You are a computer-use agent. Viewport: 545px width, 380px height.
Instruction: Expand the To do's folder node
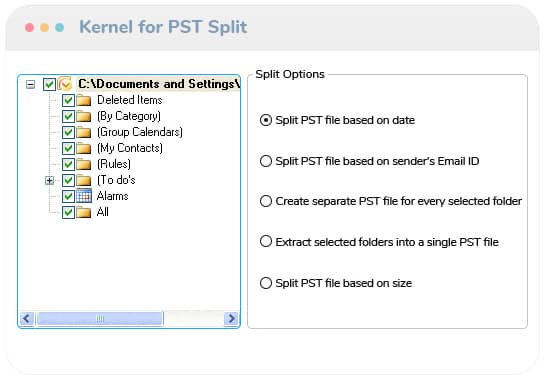tap(49, 180)
